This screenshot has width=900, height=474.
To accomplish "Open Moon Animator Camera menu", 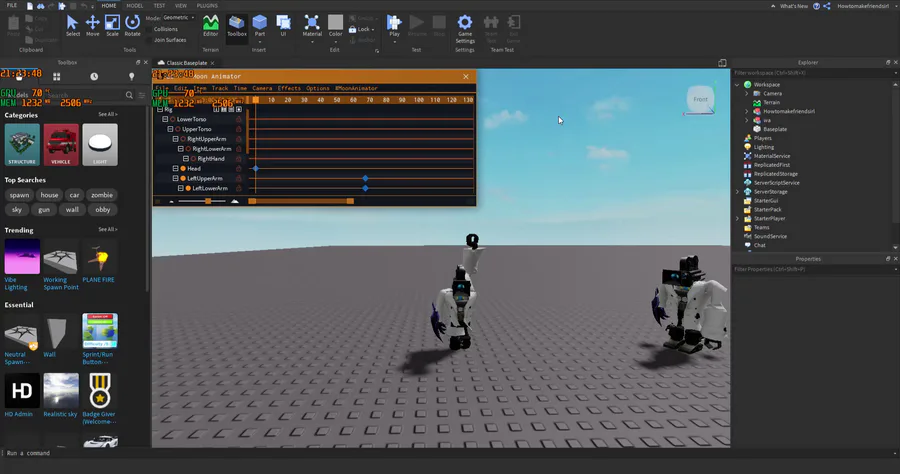I will click(262, 88).
